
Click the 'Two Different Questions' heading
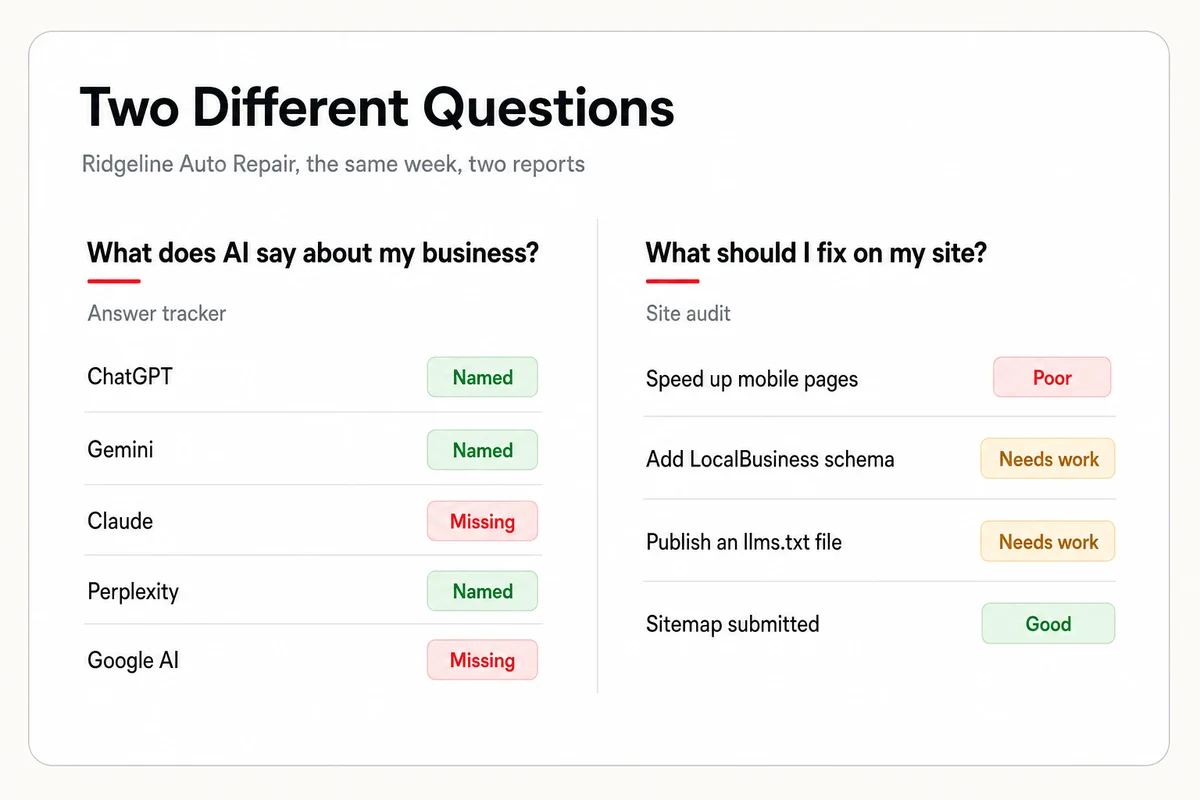click(377, 107)
